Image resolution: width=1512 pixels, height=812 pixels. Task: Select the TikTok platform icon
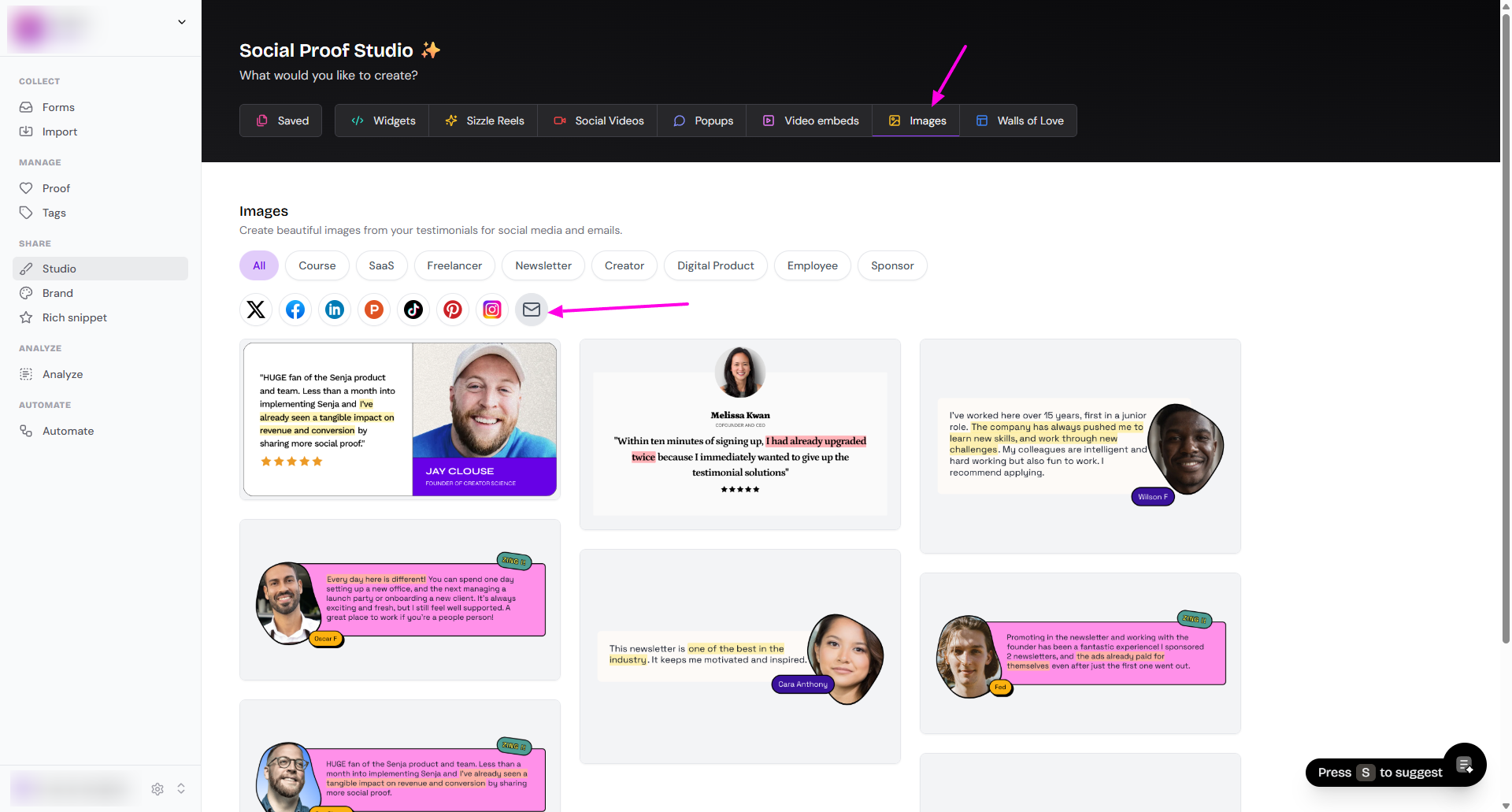[x=413, y=310]
